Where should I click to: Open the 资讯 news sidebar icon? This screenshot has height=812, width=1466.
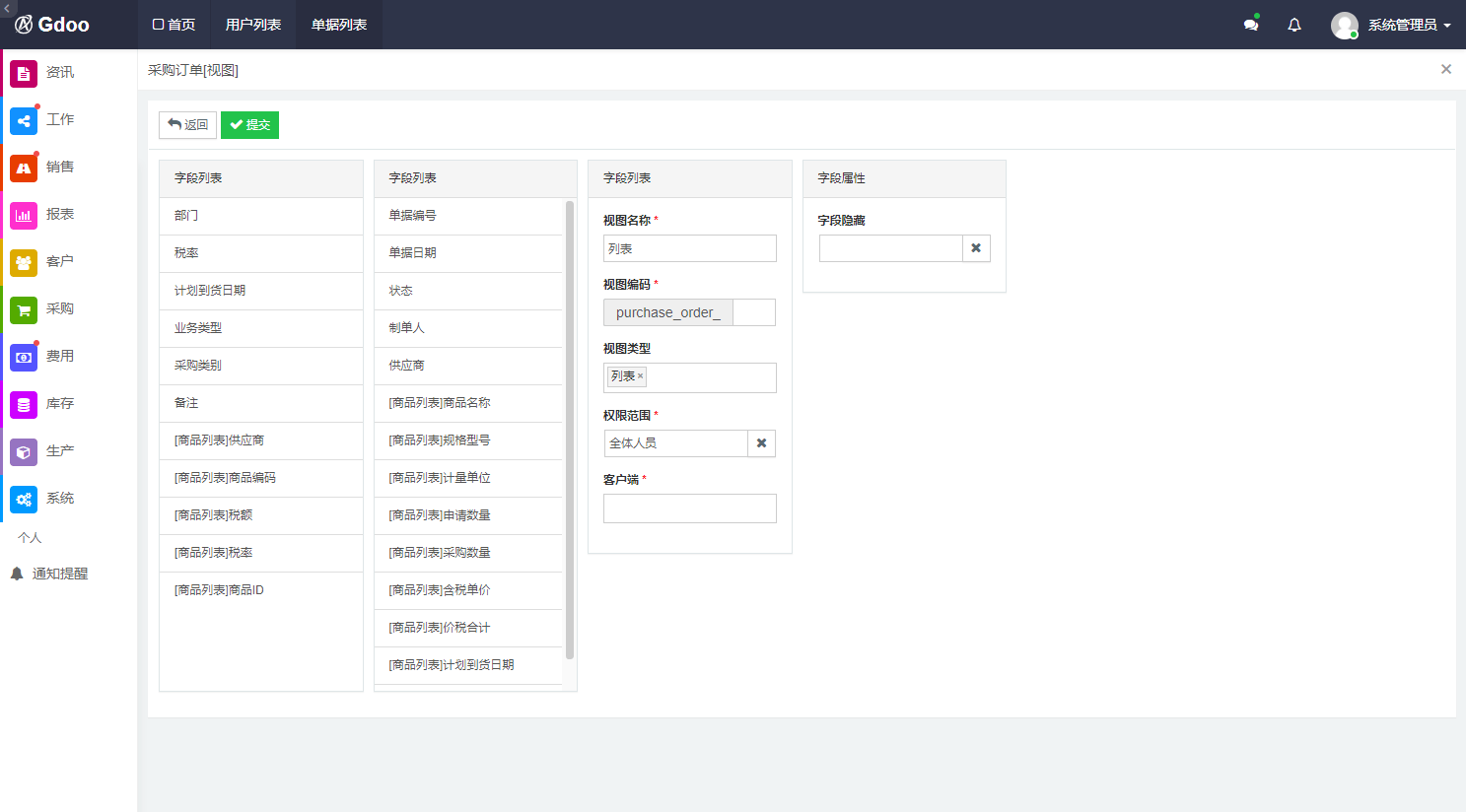click(x=24, y=73)
